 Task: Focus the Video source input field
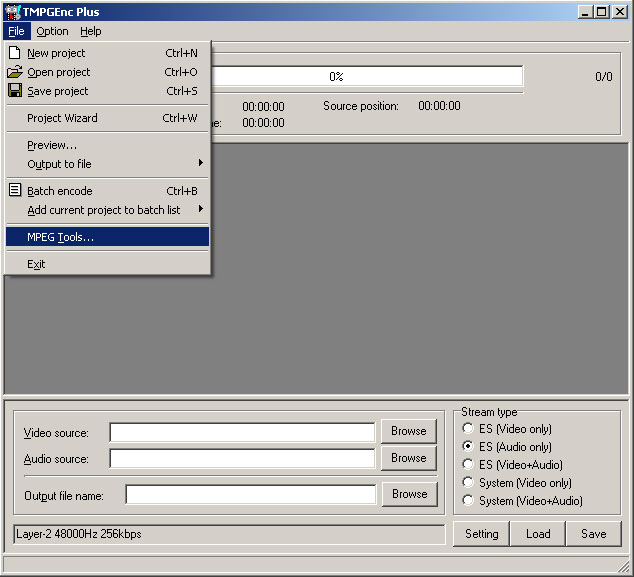(242, 433)
